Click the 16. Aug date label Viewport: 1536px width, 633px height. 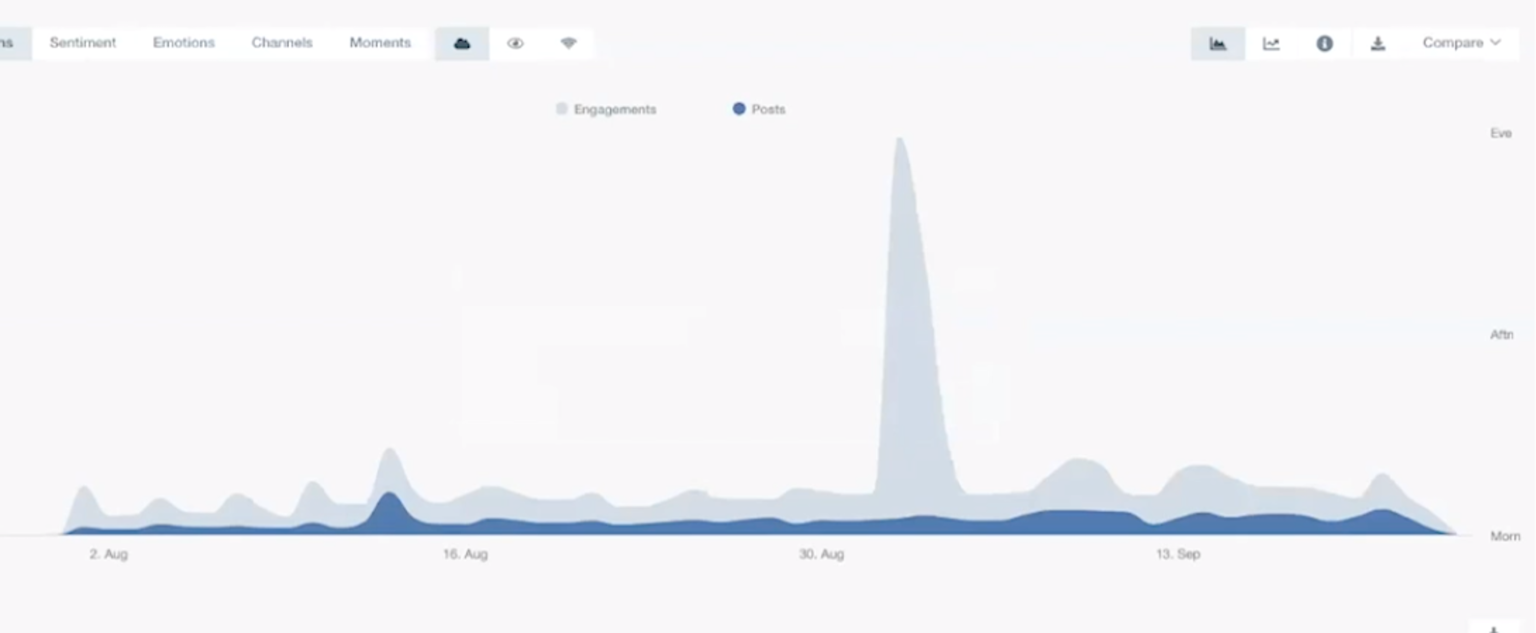pos(465,554)
